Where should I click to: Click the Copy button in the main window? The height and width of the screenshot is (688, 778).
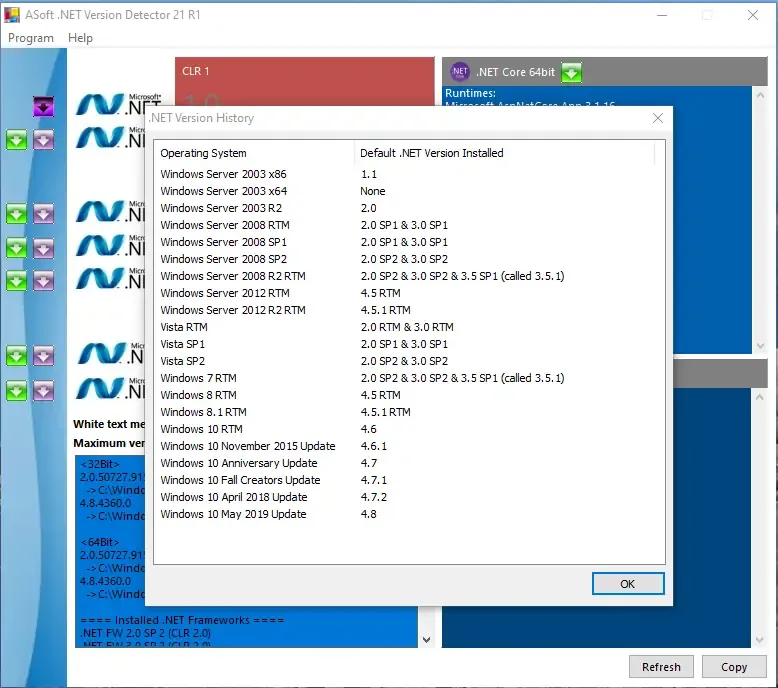coord(734,667)
